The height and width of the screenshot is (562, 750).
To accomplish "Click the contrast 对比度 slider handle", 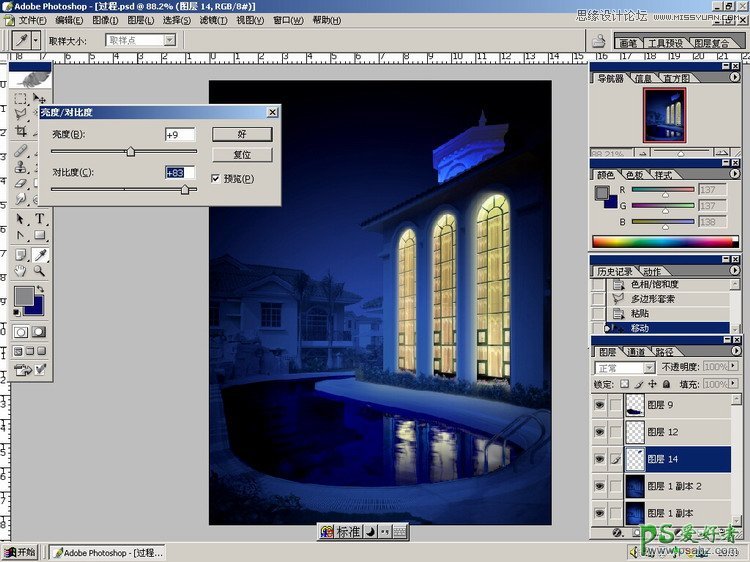I will [x=185, y=189].
